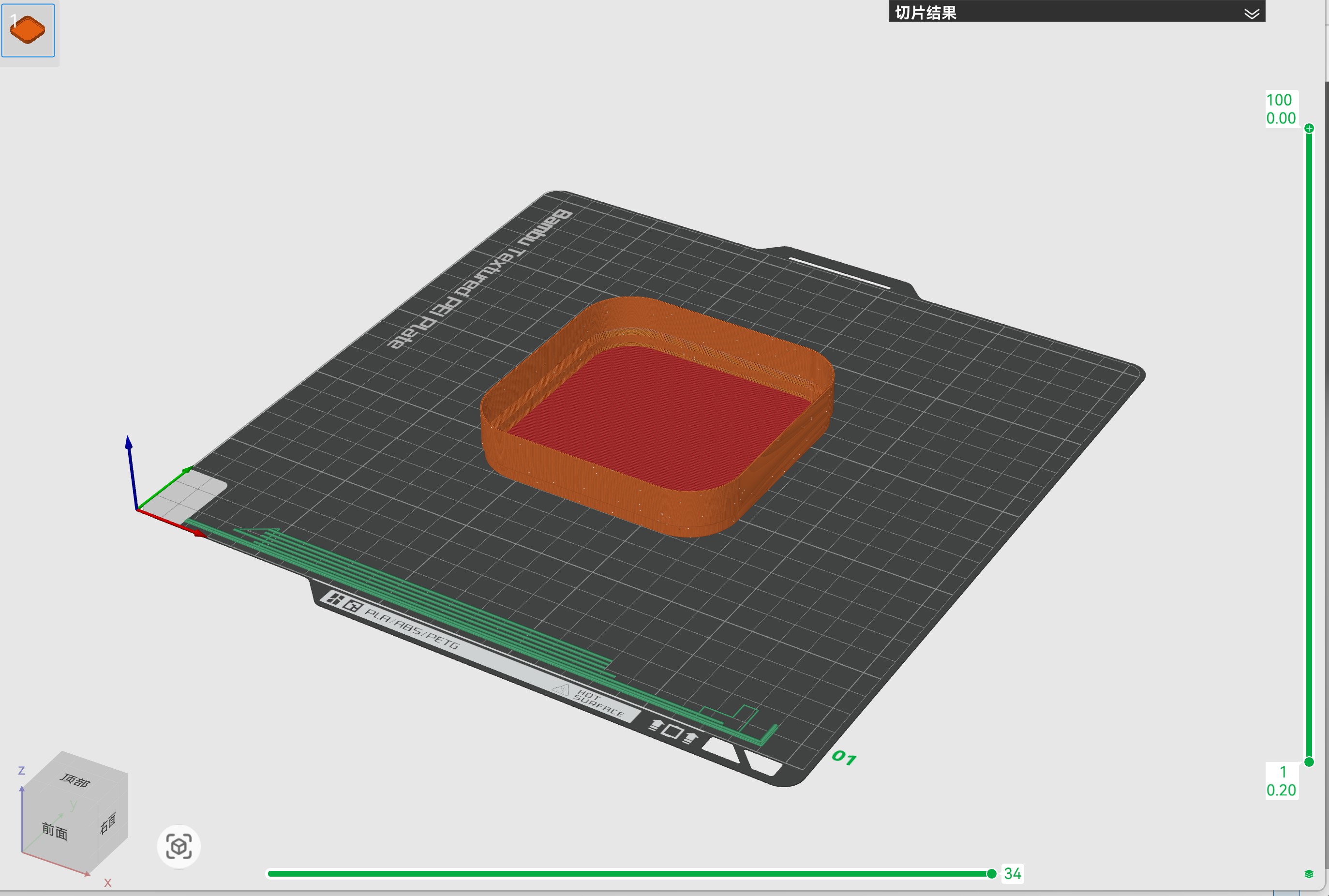
Task: Click the green layers icon bottom-right
Action: coord(1309,874)
